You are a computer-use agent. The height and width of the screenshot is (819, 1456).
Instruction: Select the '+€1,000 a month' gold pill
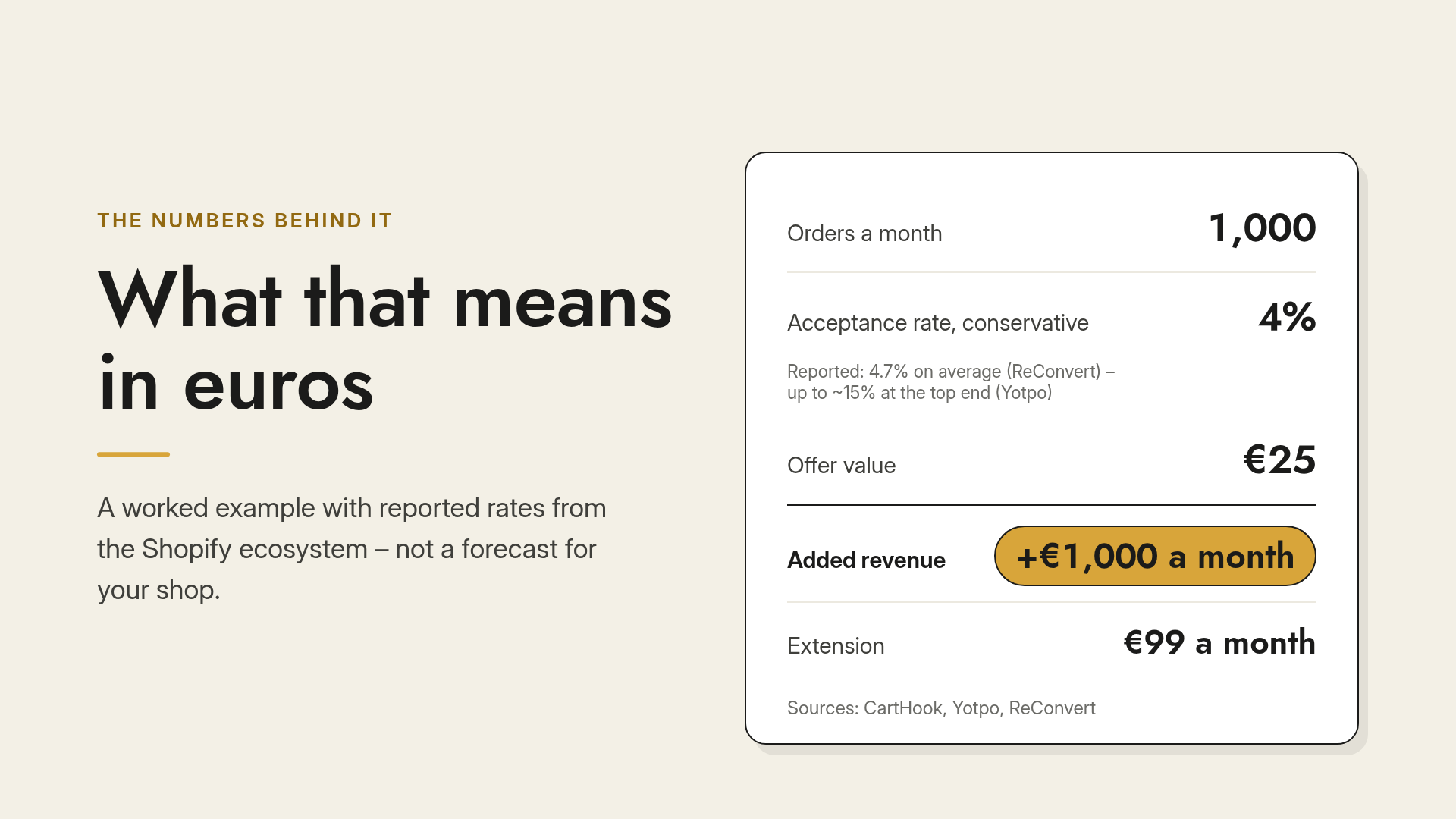pos(1155,556)
